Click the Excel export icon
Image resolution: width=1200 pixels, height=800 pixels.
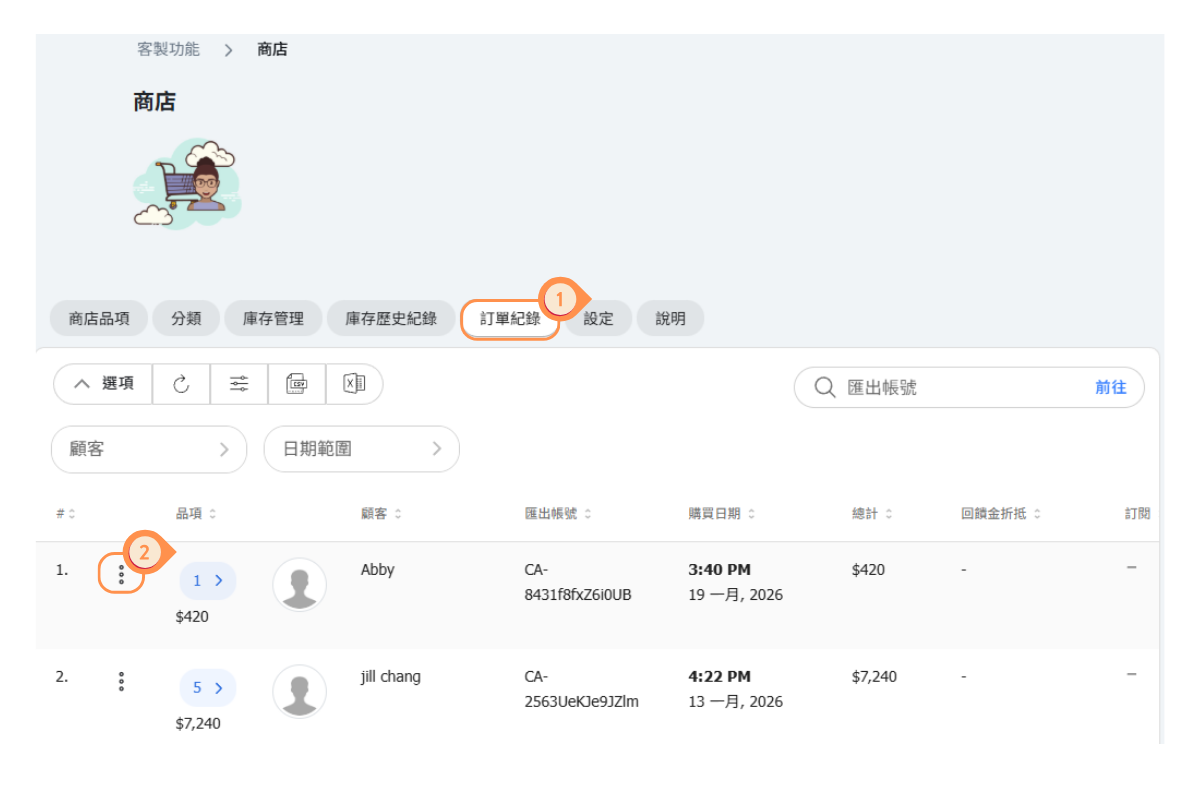click(x=354, y=384)
